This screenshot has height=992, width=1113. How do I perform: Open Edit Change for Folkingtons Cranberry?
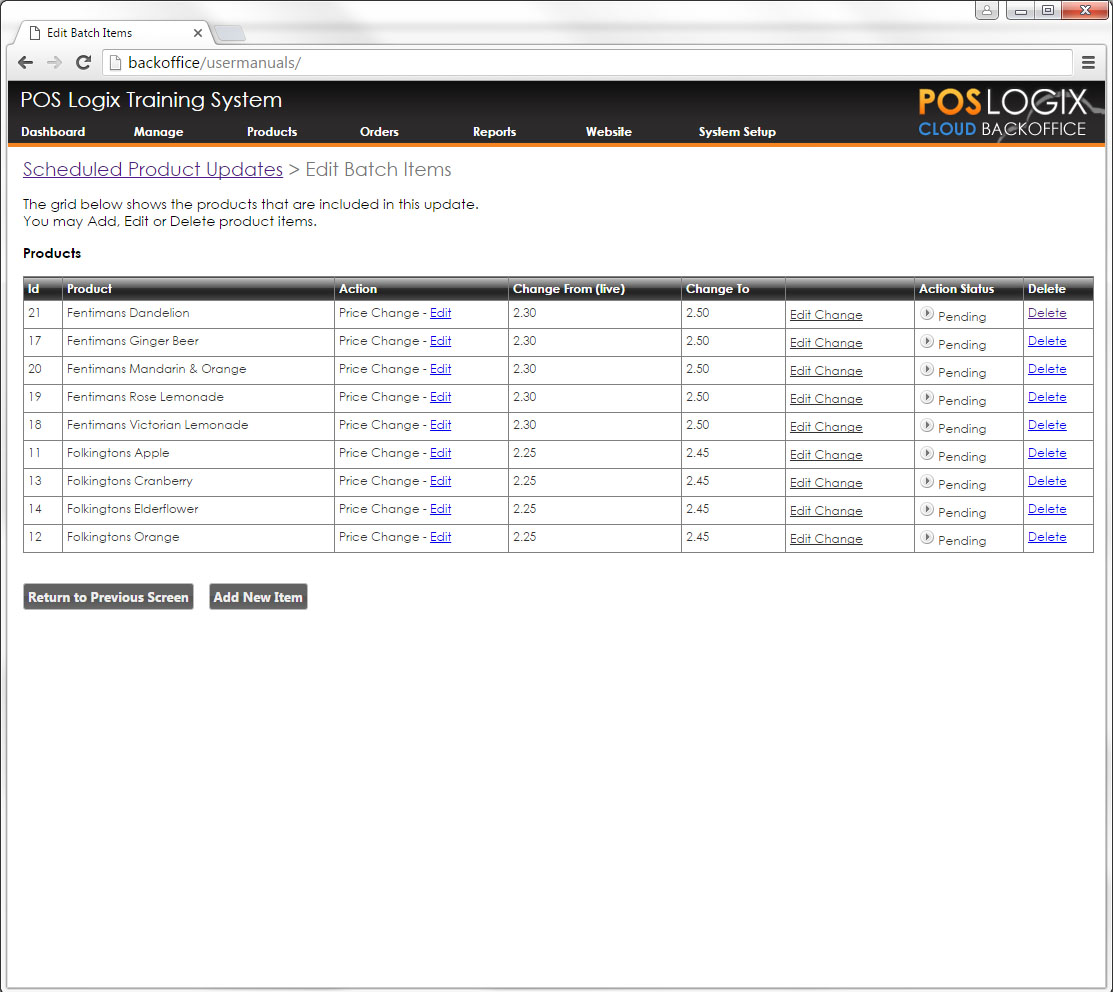click(x=826, y=483)
